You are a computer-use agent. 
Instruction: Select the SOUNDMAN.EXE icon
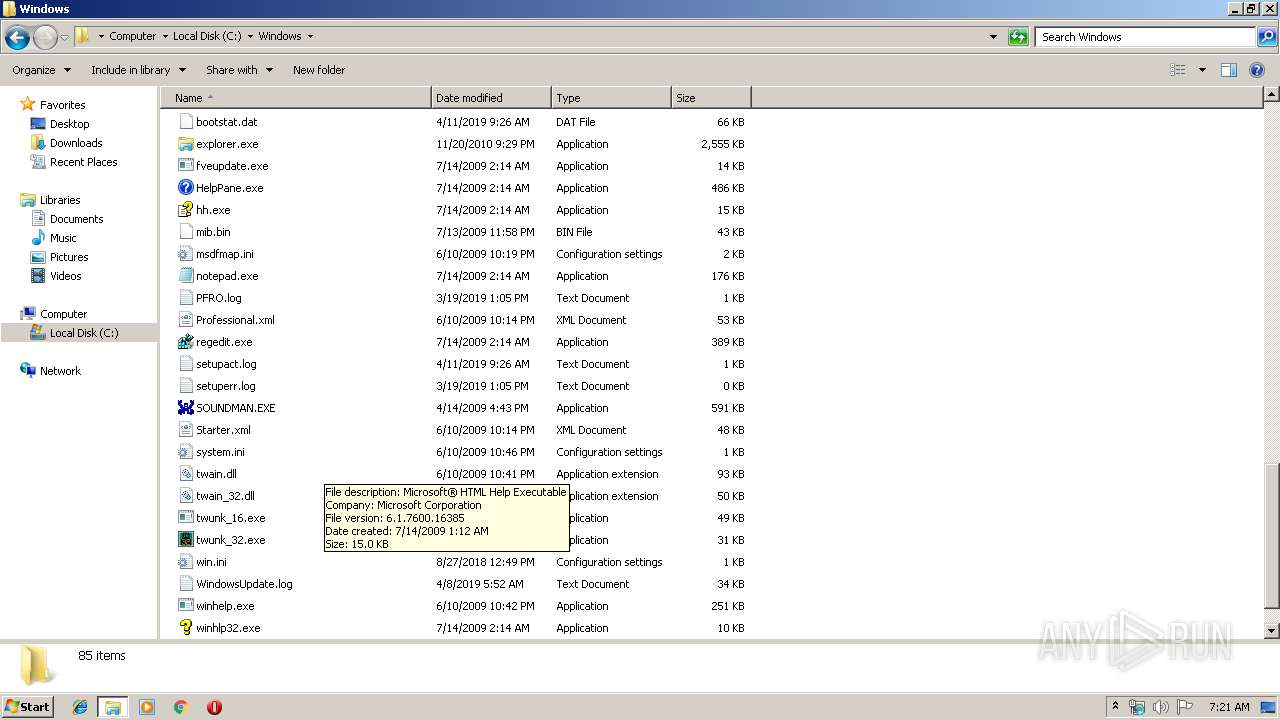(x=185, y=408)
